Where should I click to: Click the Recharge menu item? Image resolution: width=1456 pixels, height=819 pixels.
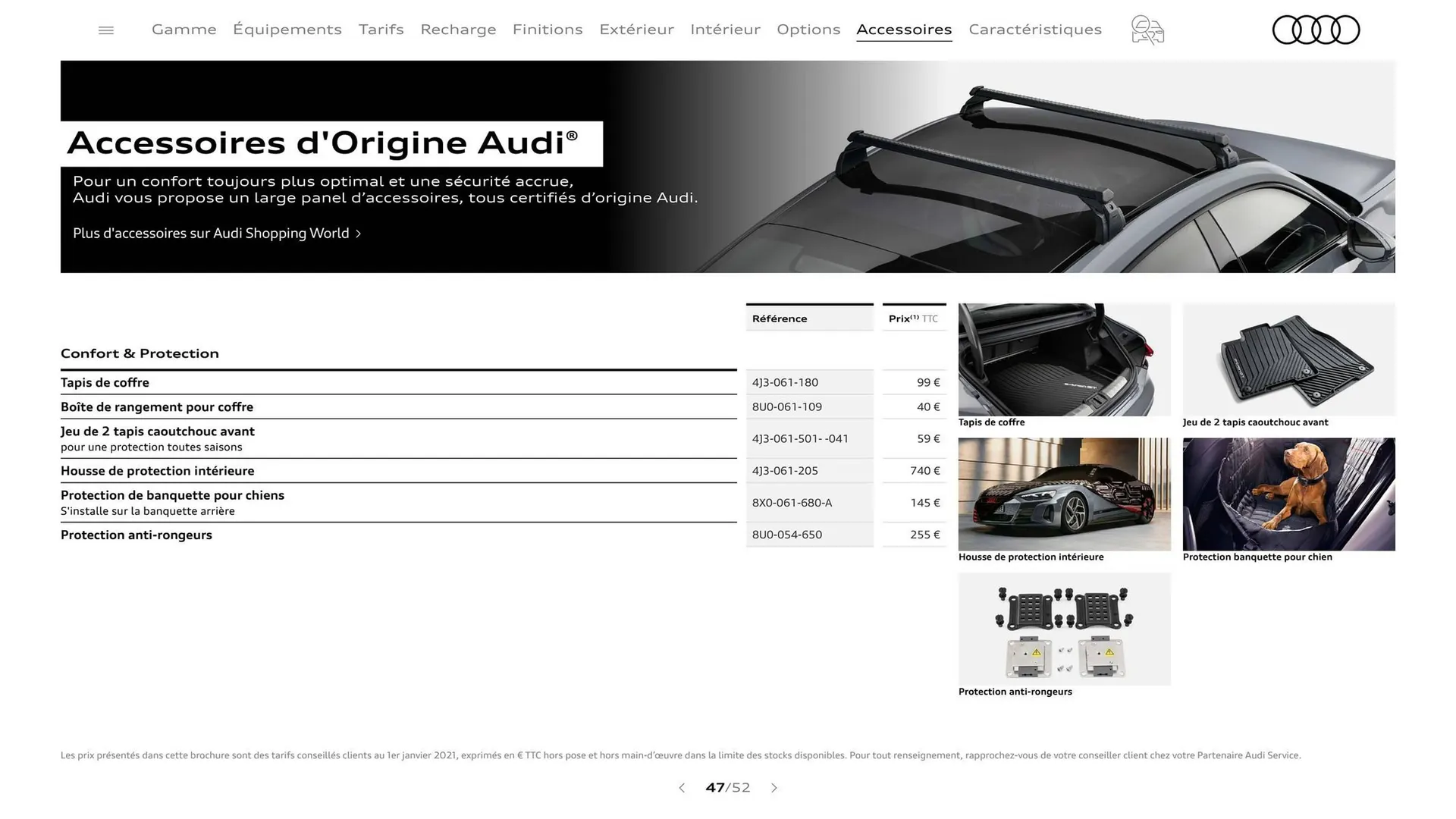click(458, 30)
